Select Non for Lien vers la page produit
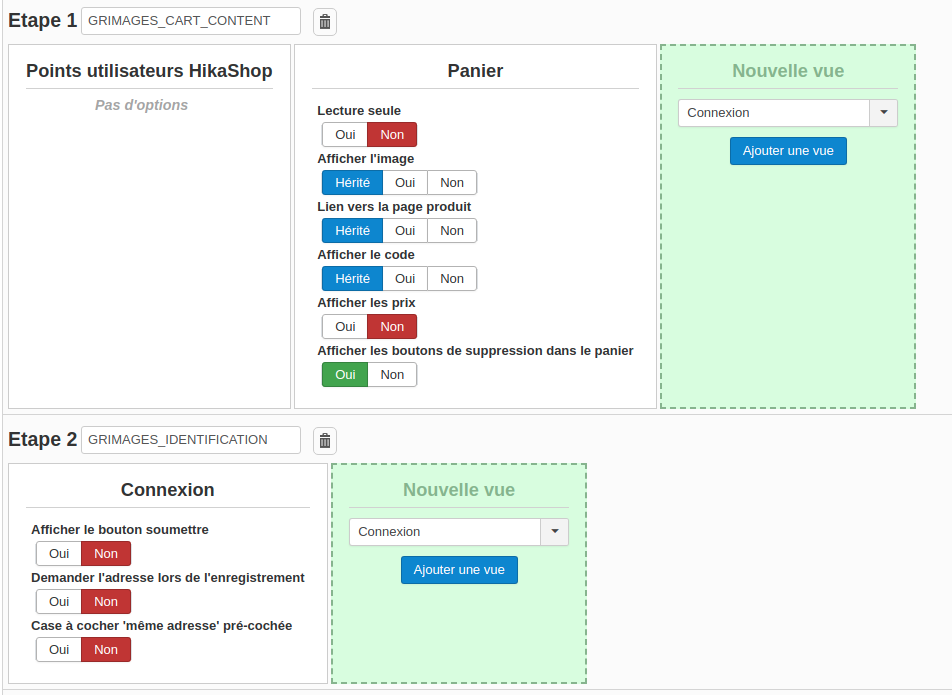This screenshot has height=695, width=952. pos(452,231)
